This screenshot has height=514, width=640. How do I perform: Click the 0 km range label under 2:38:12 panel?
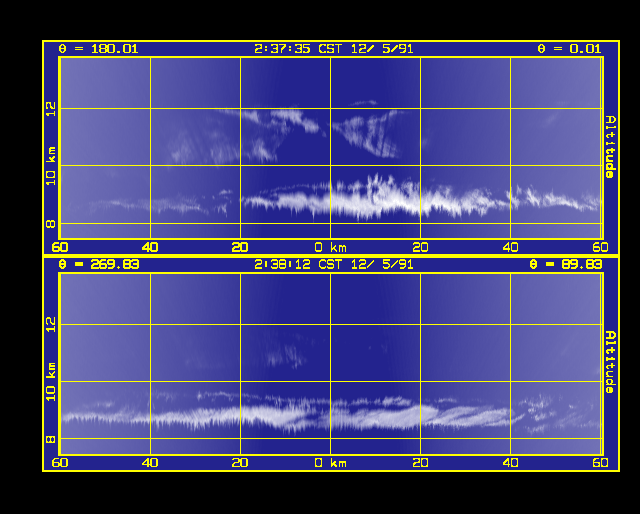pyautogui.click(x=331, y=463)
